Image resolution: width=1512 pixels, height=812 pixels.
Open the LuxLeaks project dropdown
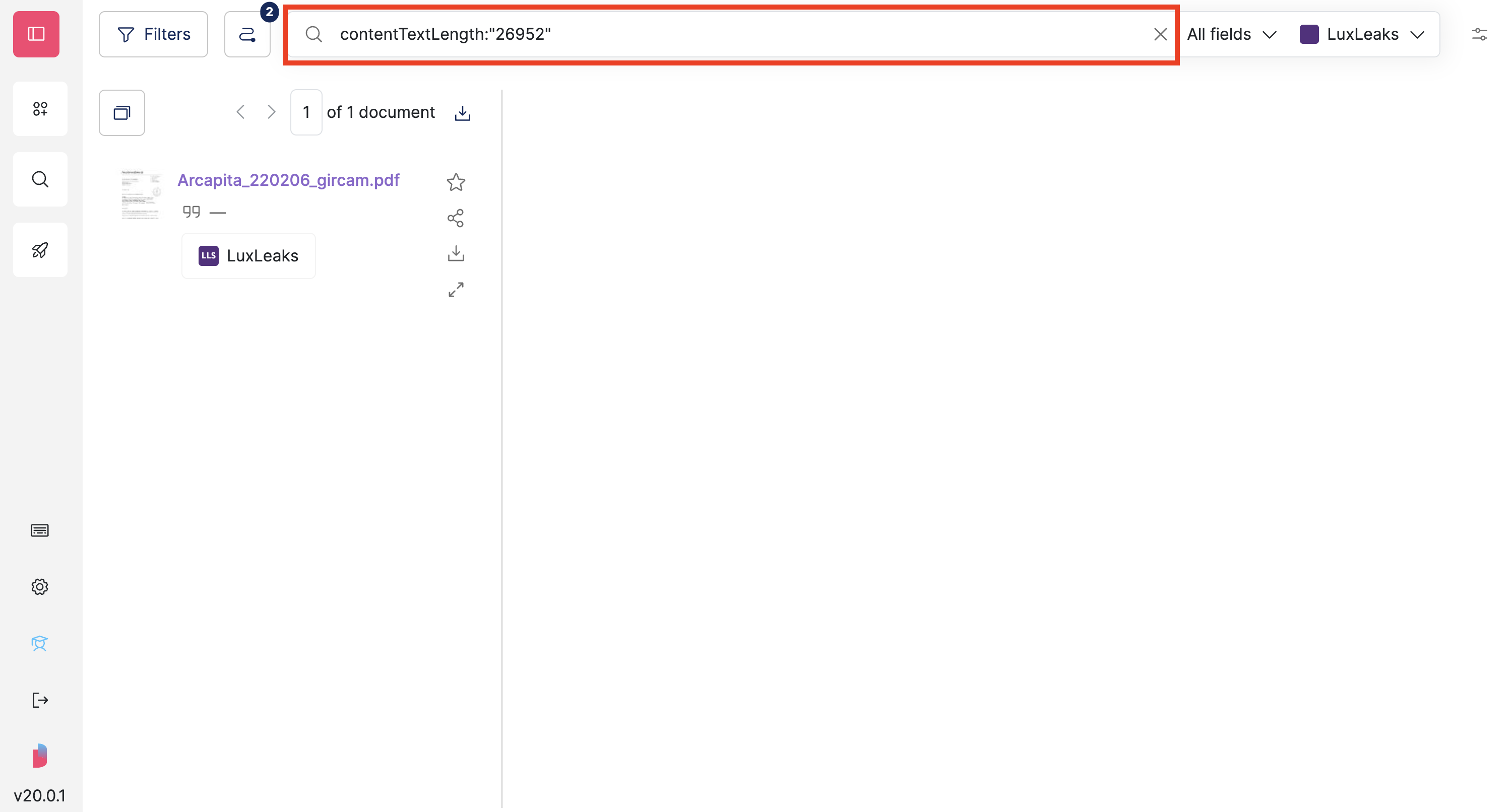1363,34
